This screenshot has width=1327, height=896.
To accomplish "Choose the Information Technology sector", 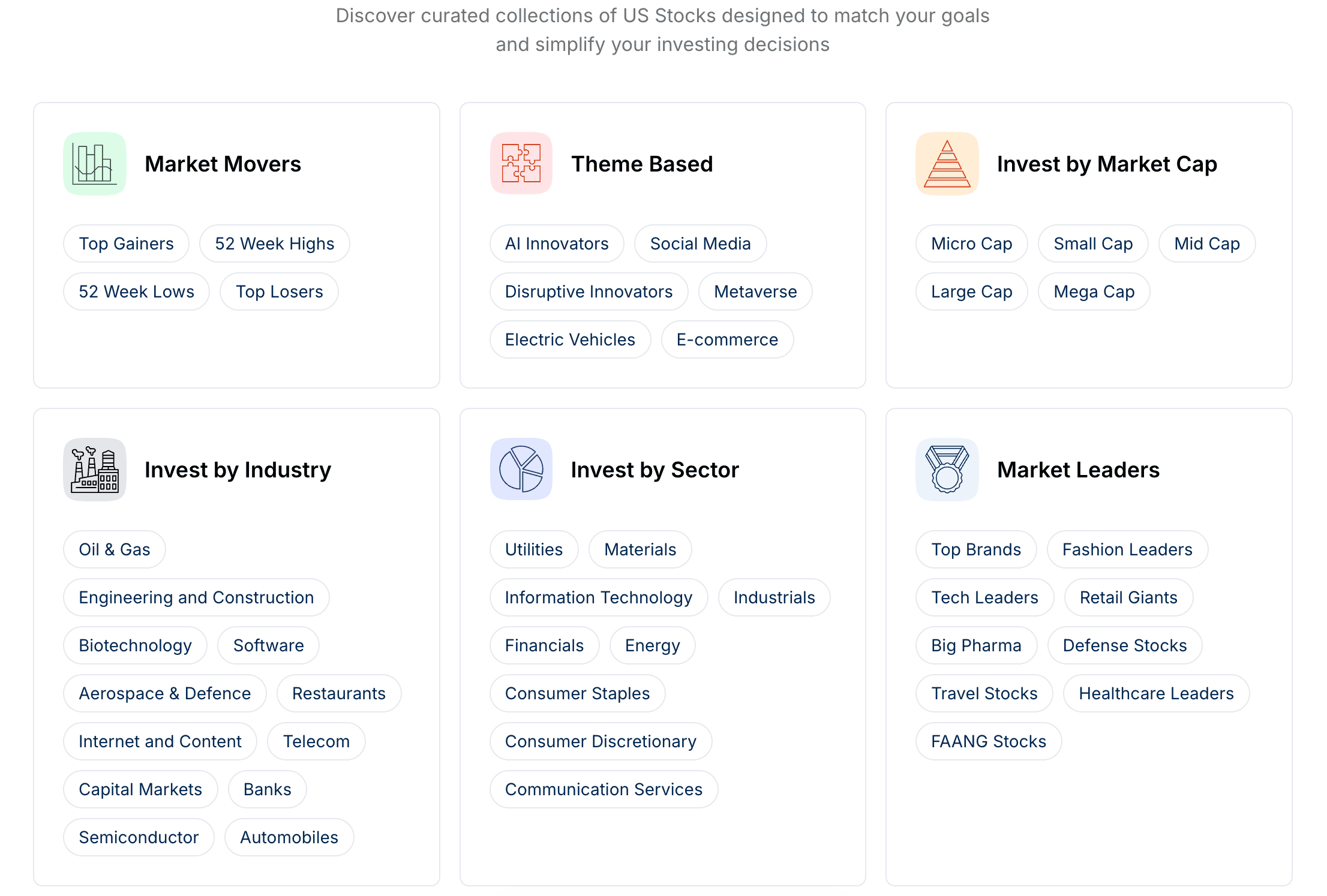I will pyautogui.click(x=599, y=597).
